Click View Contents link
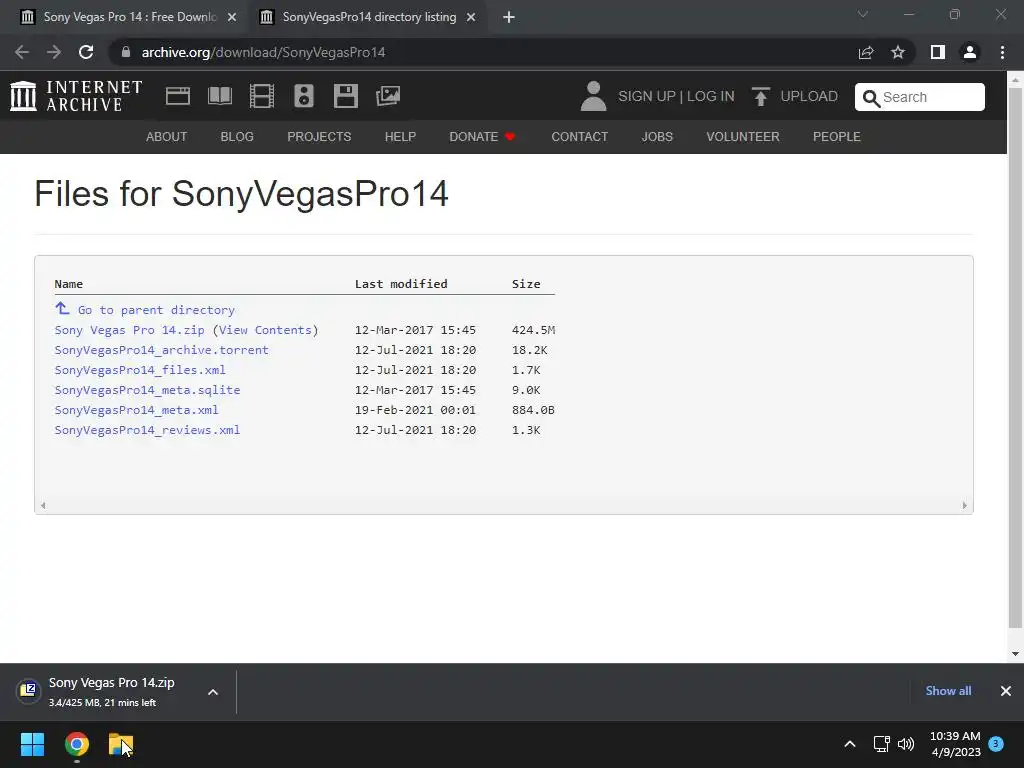 click(266, 330)
